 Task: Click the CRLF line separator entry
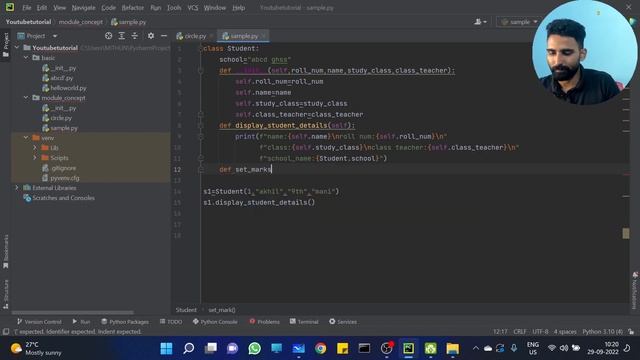(520, 331)
